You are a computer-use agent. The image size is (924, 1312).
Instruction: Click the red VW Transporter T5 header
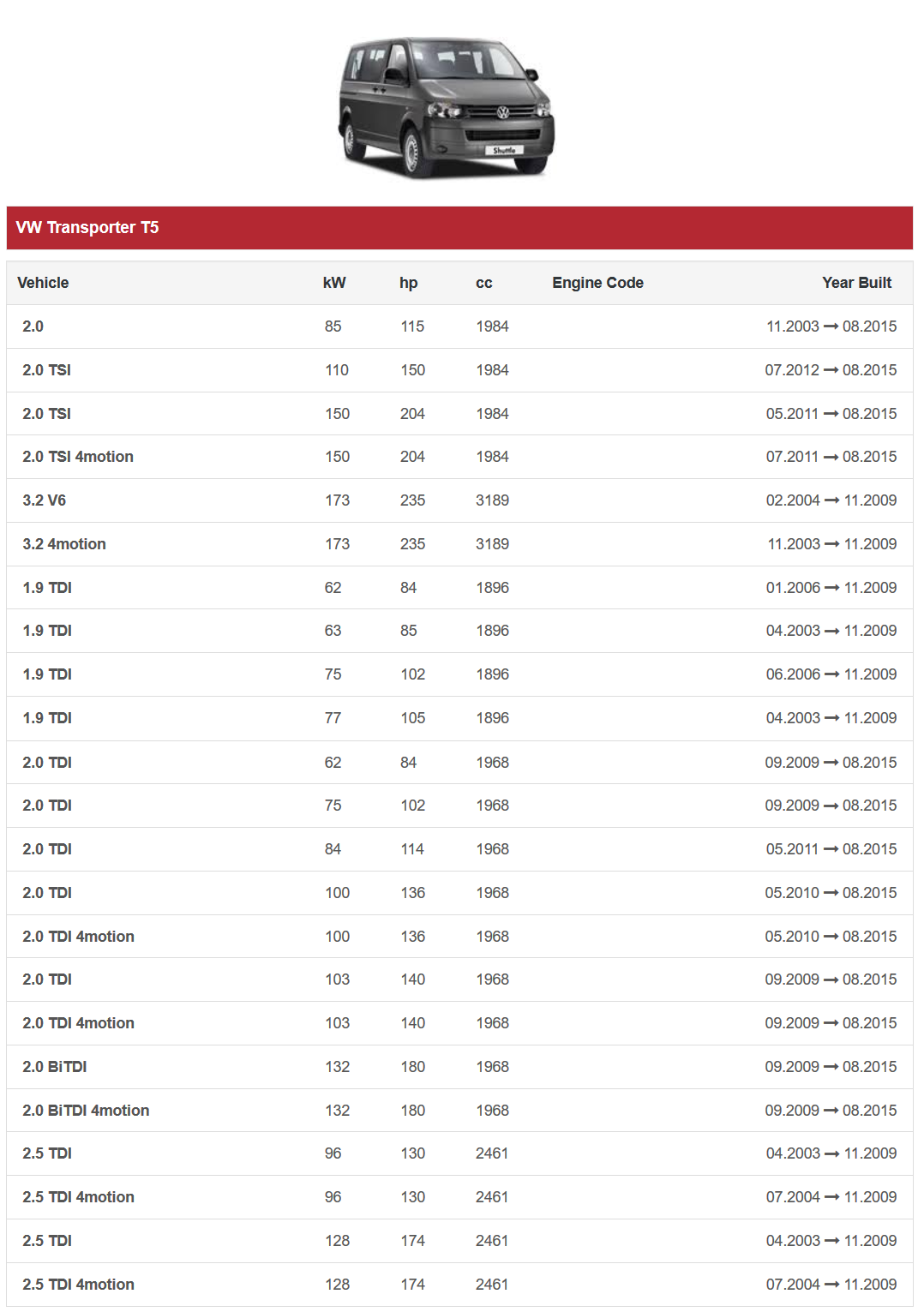[x=459, y=227]
